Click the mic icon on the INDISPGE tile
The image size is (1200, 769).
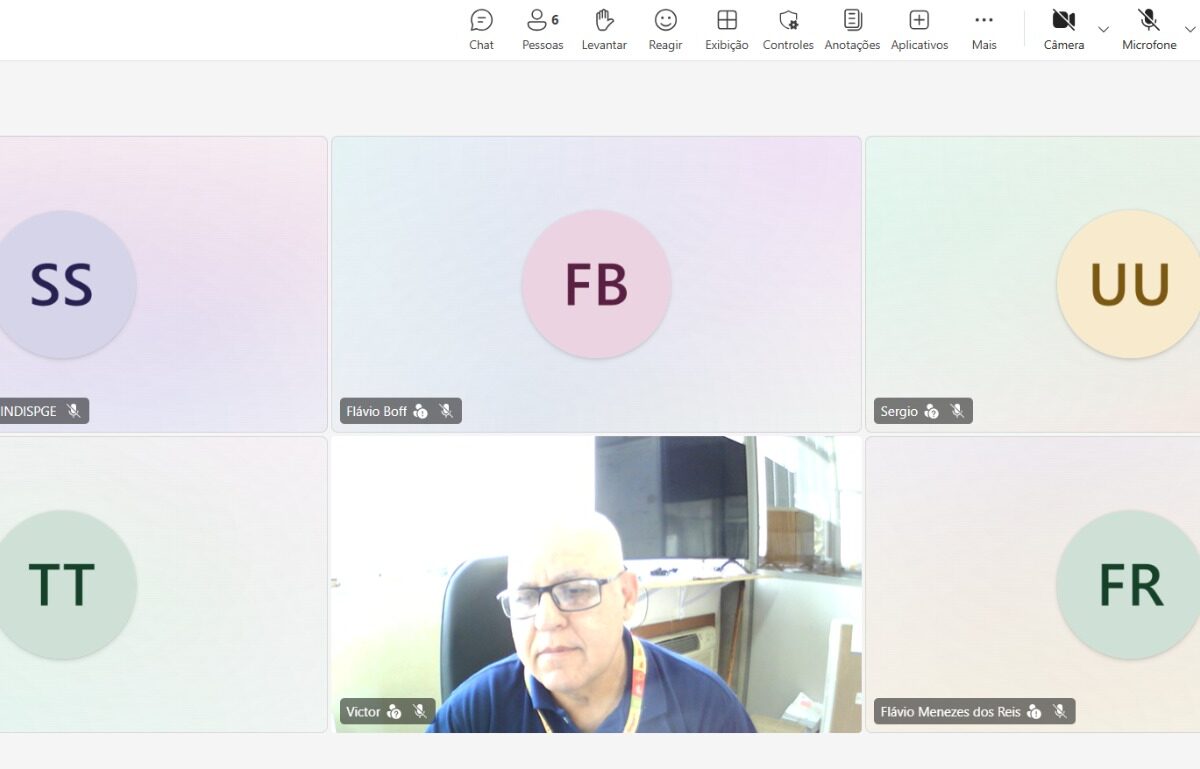(x=74, y=411)
